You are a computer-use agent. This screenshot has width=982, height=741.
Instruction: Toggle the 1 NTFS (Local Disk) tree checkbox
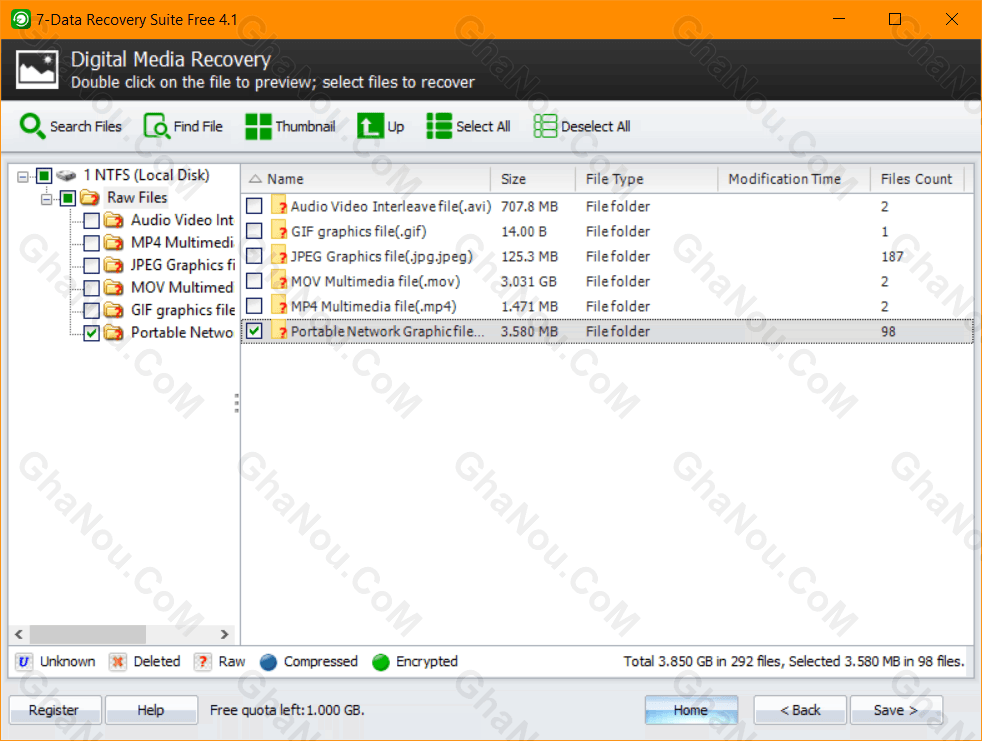tap(44, 175)
